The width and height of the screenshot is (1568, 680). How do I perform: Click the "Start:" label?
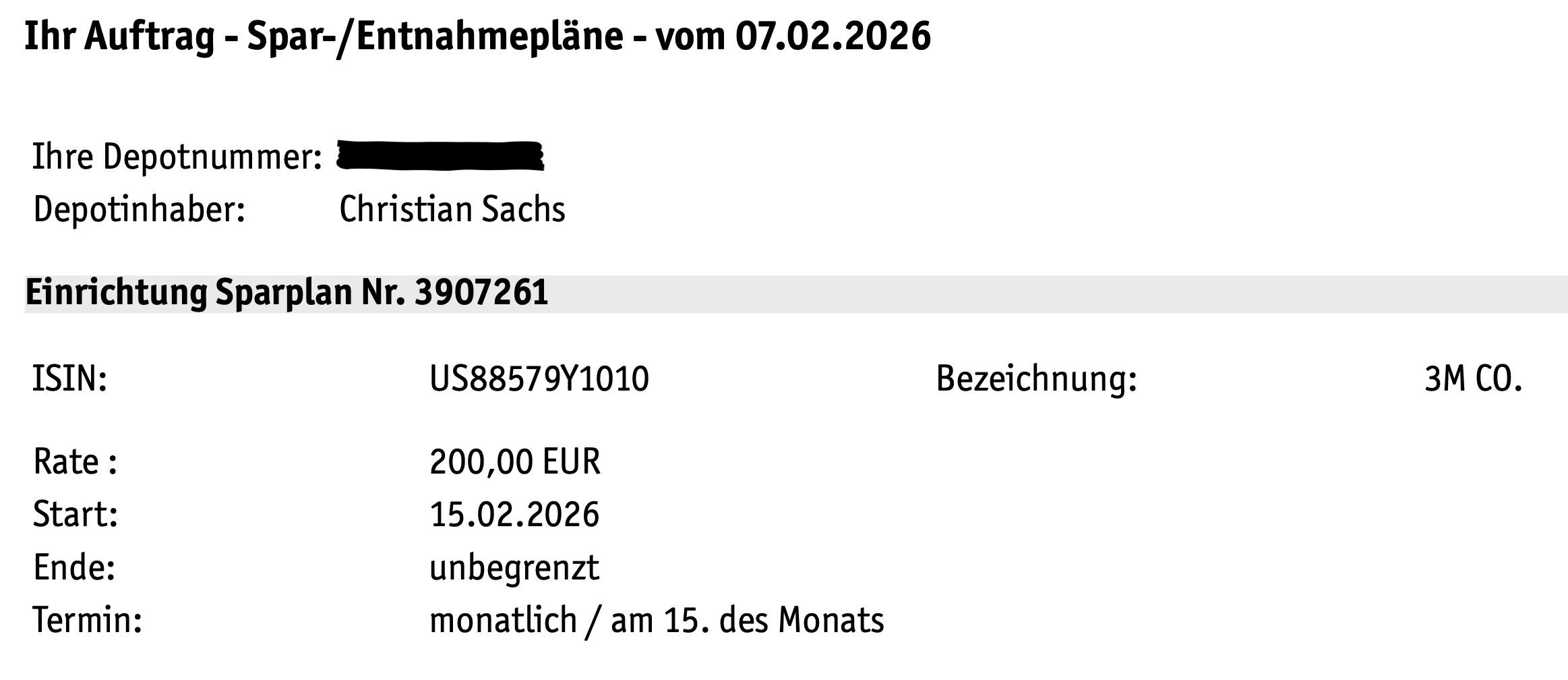tap(76, 515)
